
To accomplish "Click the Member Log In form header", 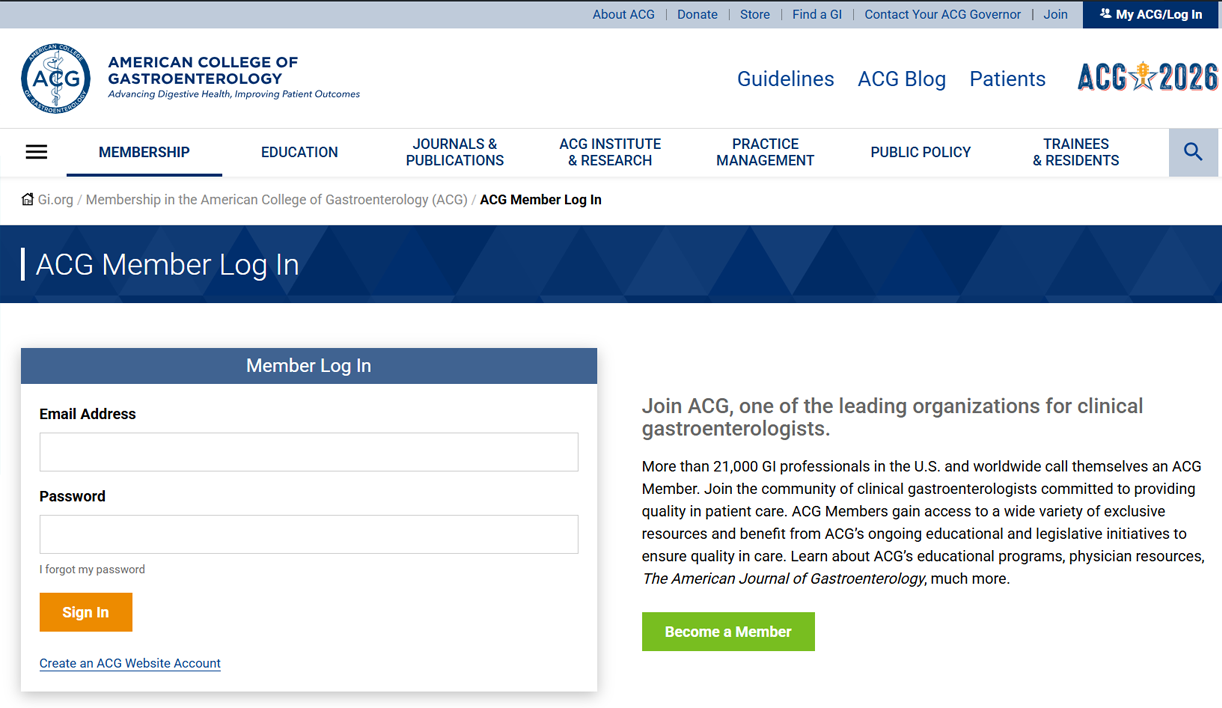I will [x=309, y=366].
